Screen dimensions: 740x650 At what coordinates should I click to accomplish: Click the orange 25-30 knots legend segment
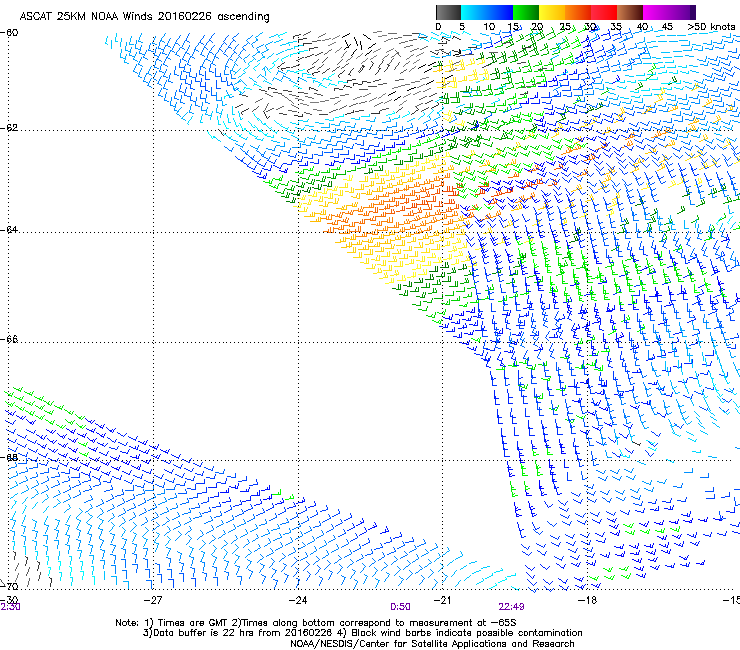coord(578,12)
